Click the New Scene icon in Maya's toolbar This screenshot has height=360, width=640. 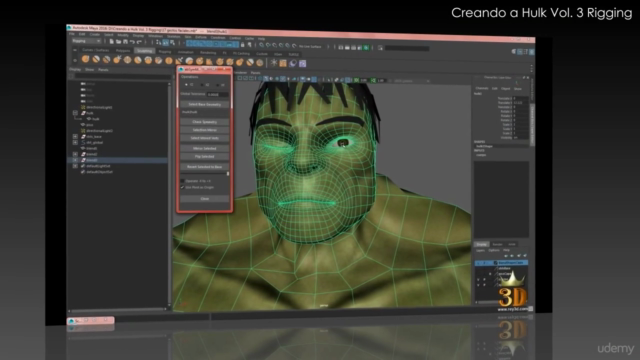[111, 42]
